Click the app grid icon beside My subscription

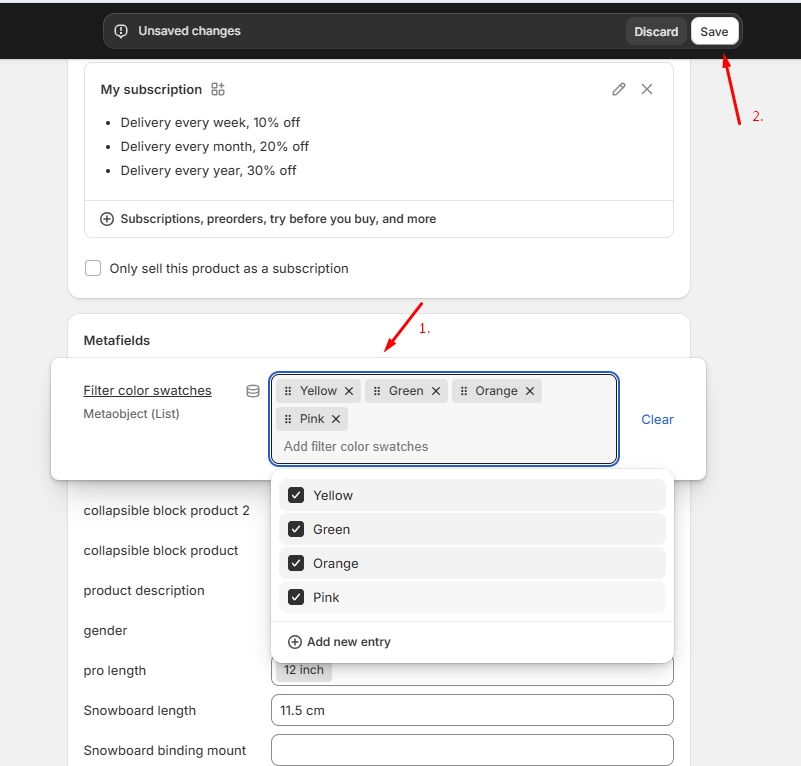(x=218, y=89)
